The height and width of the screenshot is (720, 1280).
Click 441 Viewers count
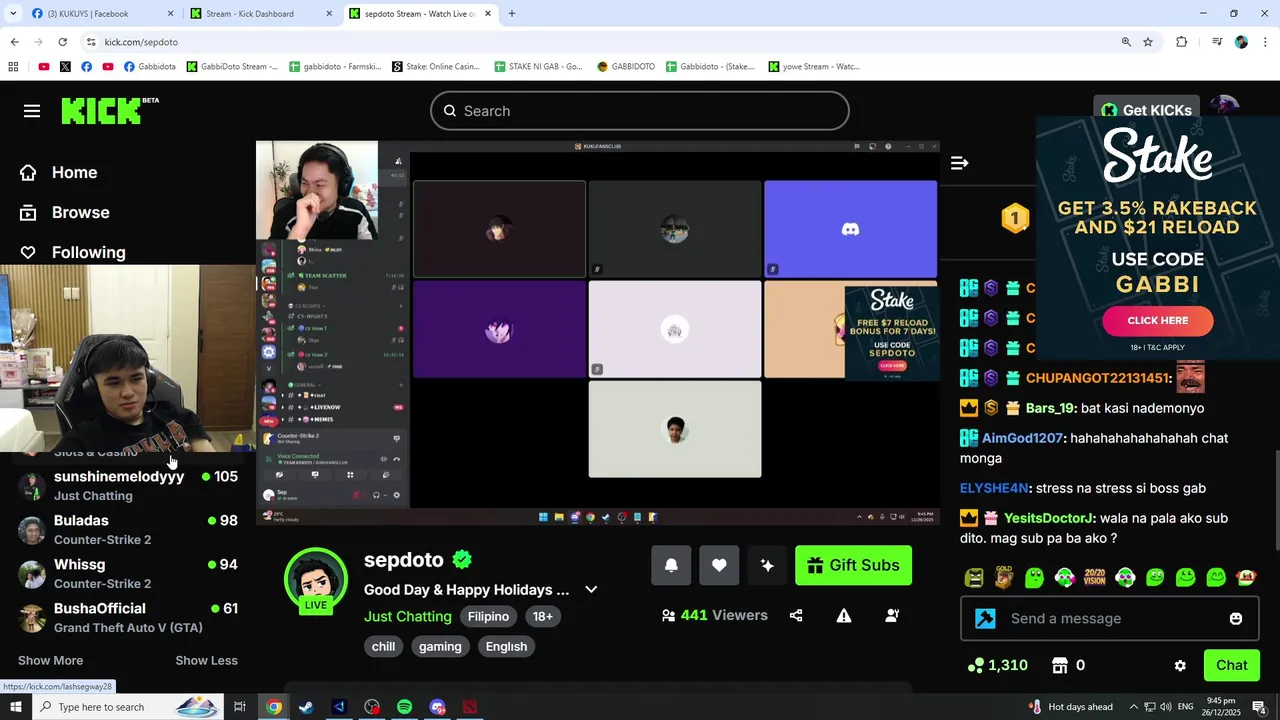714,615
